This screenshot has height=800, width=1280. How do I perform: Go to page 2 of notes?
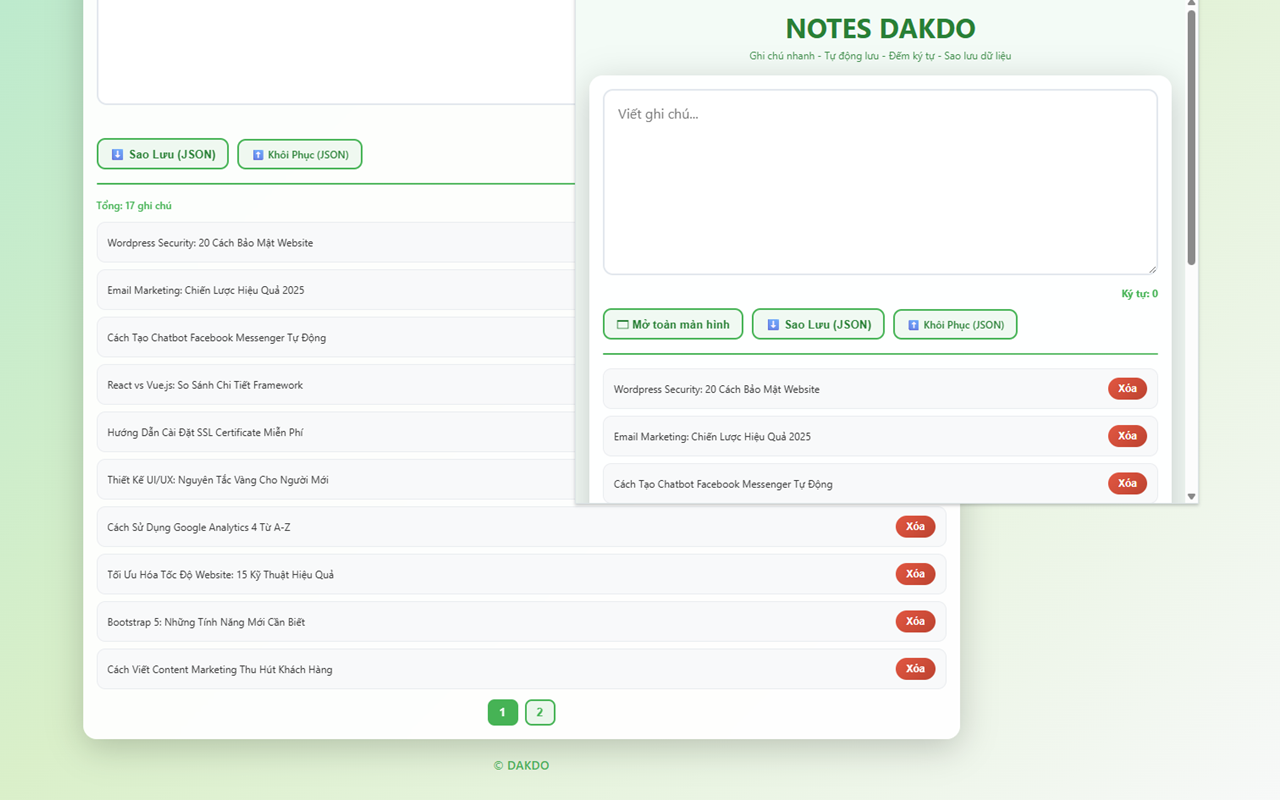(540, 712)
